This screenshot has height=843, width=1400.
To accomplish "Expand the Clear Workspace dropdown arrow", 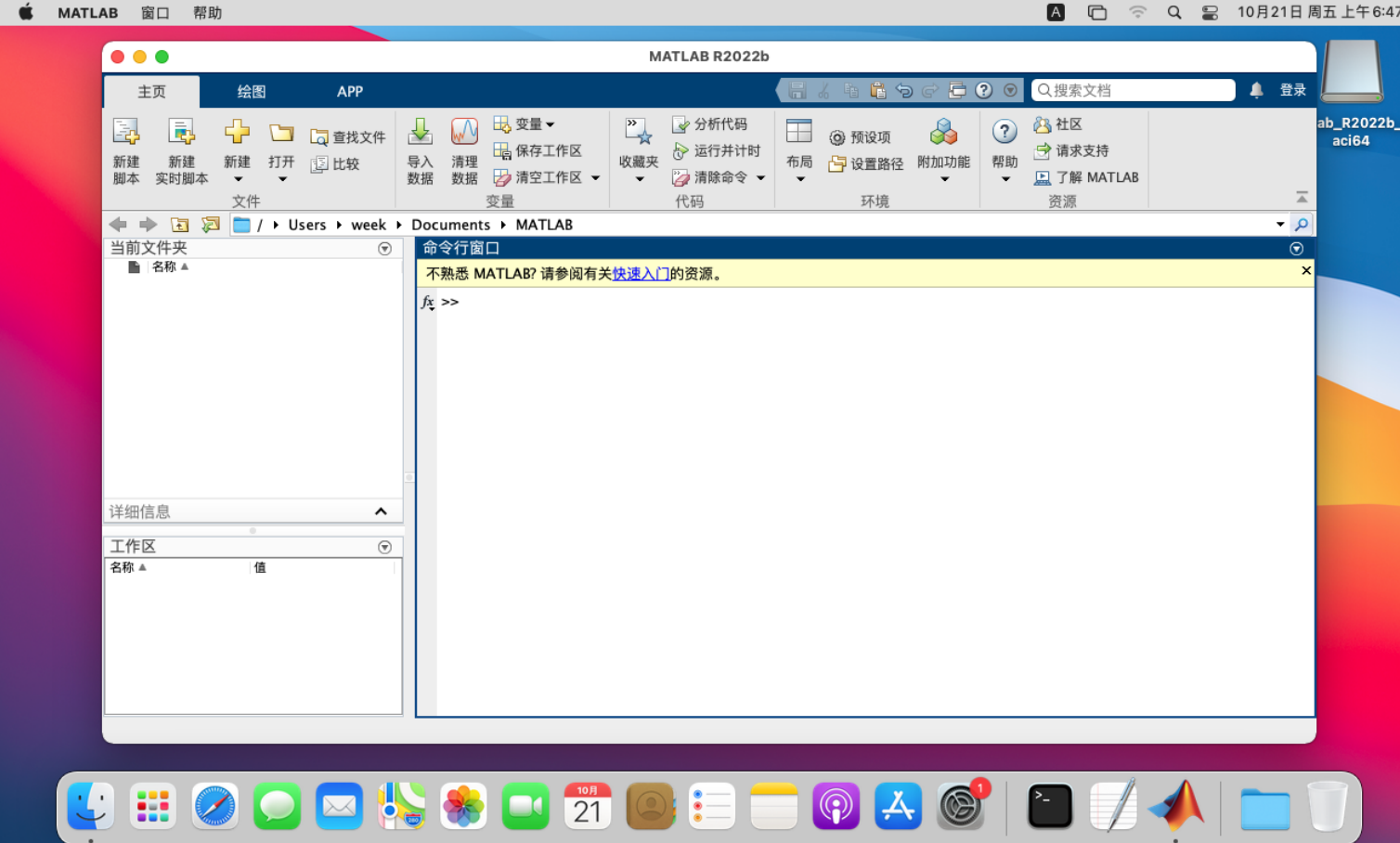I will click(x=595, y=177).
